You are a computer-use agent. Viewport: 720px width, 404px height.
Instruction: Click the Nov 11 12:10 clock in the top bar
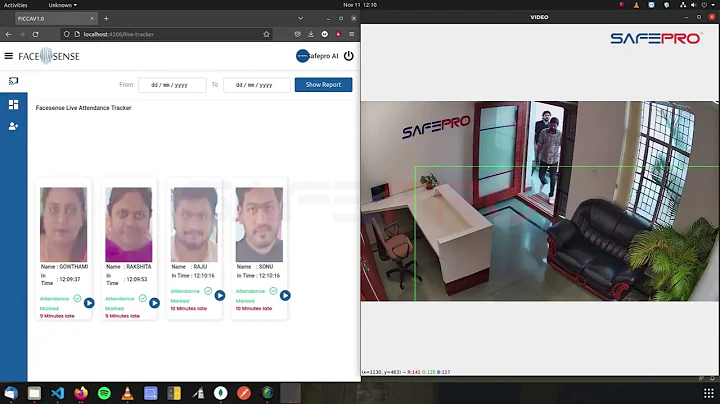pos(360,5)
